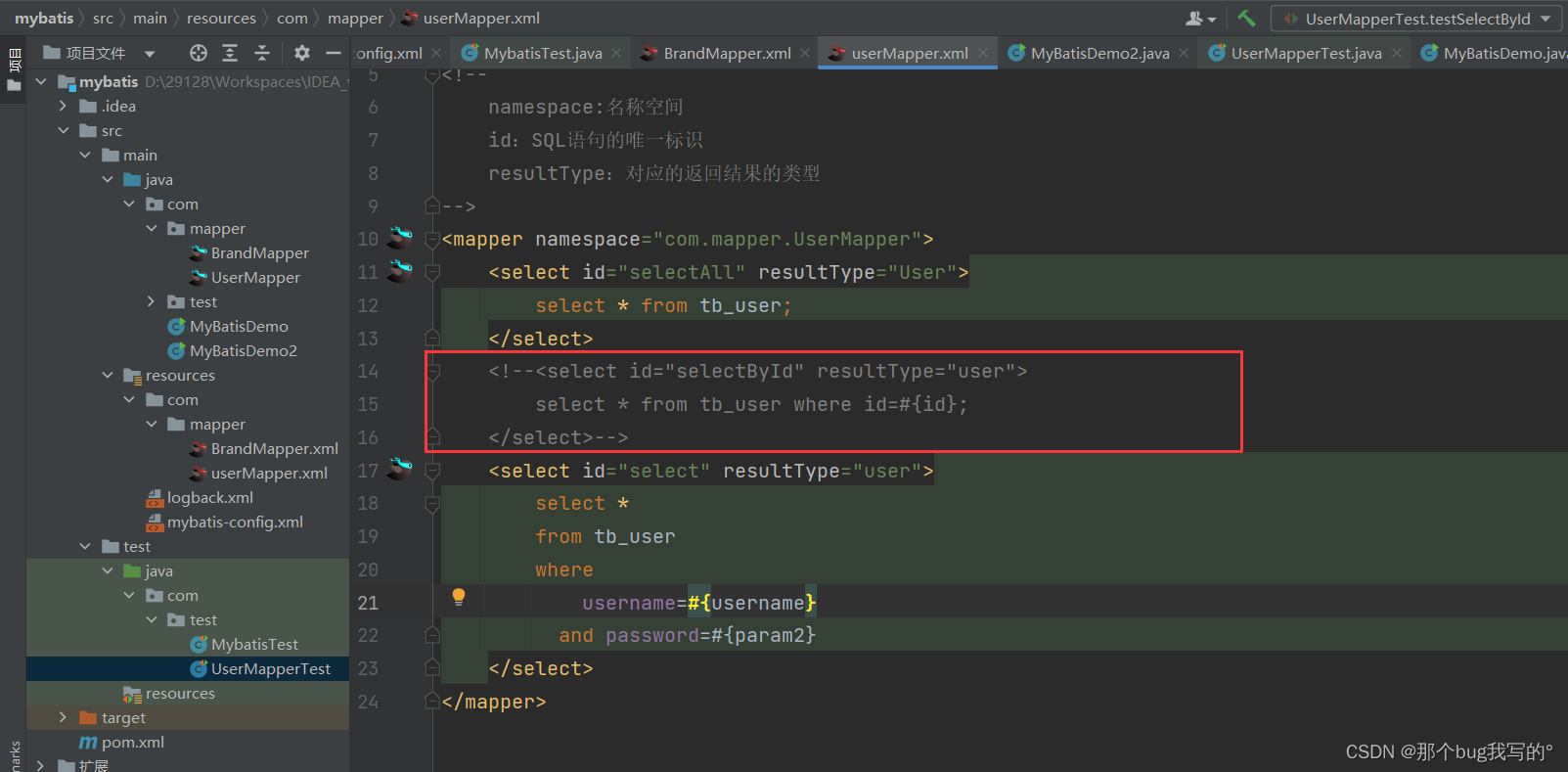Fold the mapper tag on line 10
This screenshot has height=772, width=1568.
pos(432,239)
